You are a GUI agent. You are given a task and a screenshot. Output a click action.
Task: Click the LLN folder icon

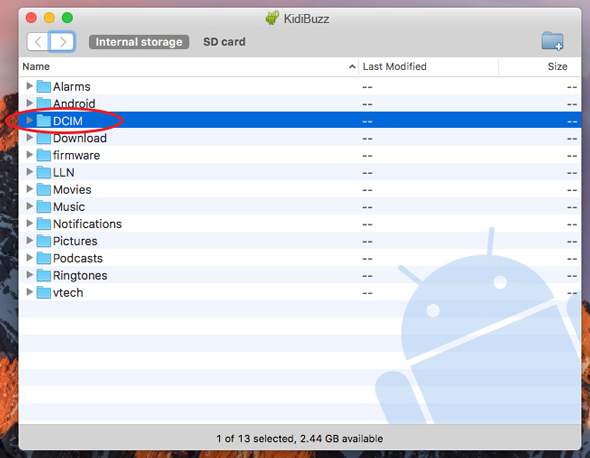(x=44, y=172)
